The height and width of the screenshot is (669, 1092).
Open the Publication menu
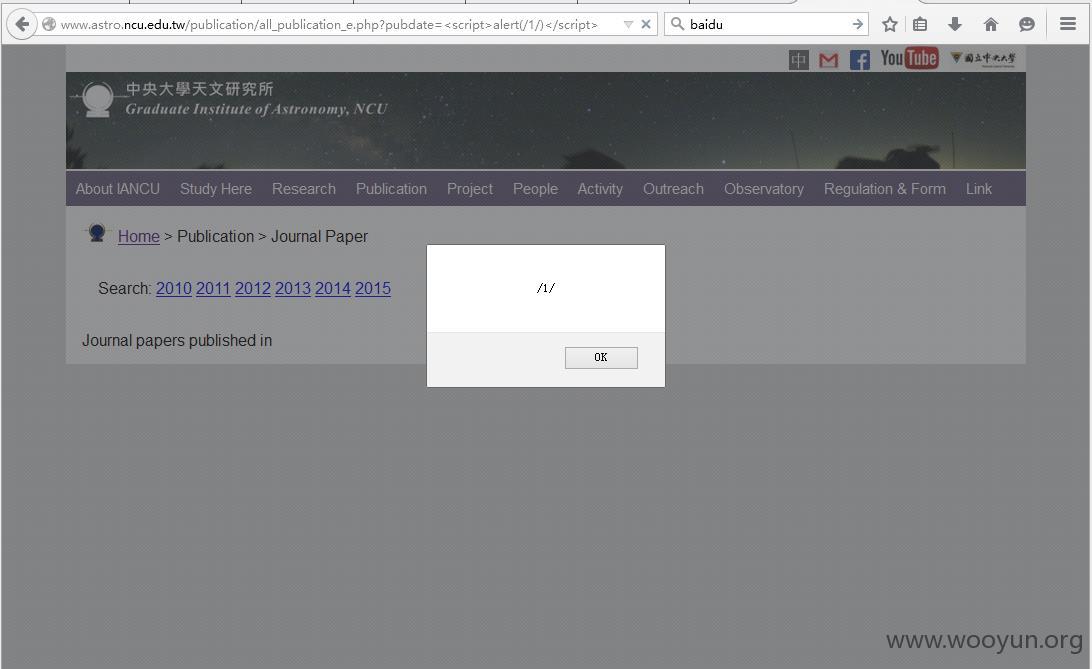tap(391, 189)
